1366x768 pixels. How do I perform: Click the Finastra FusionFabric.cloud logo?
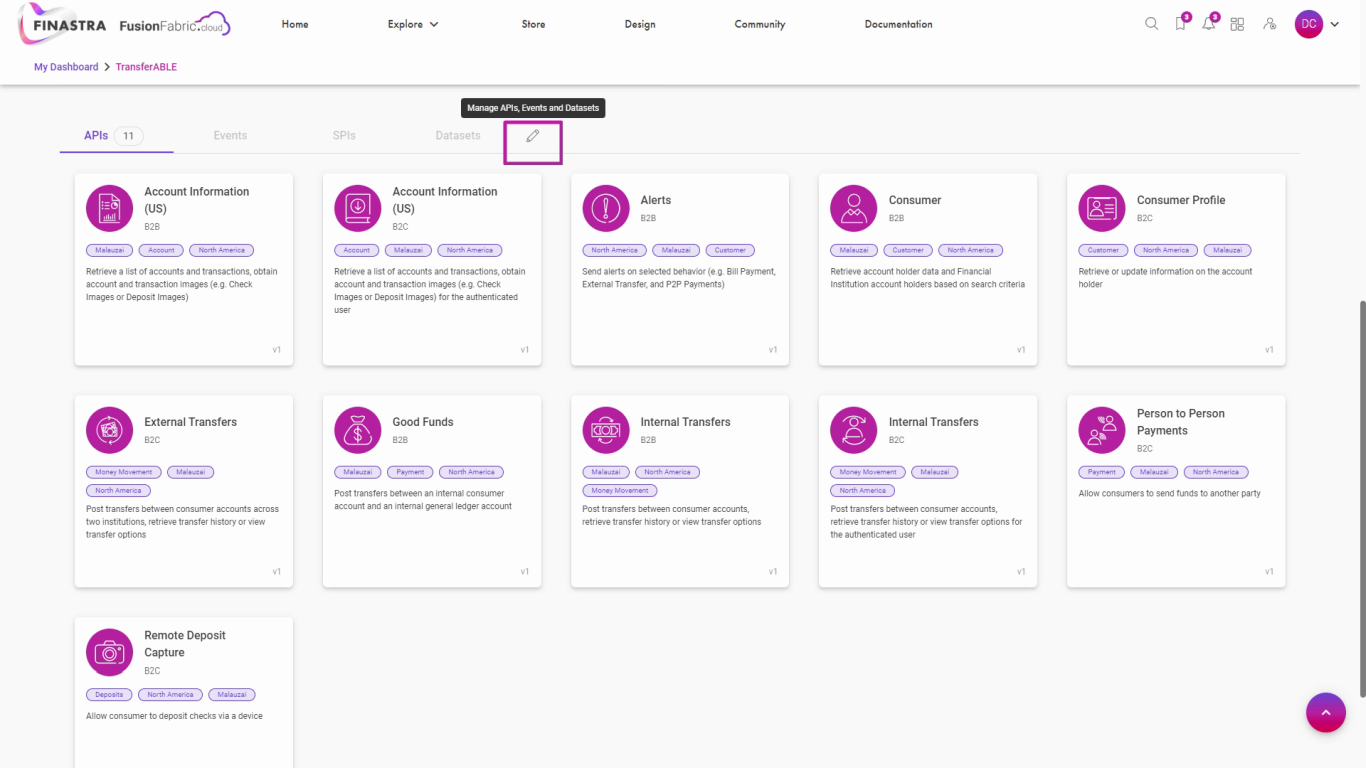[125, 24]
